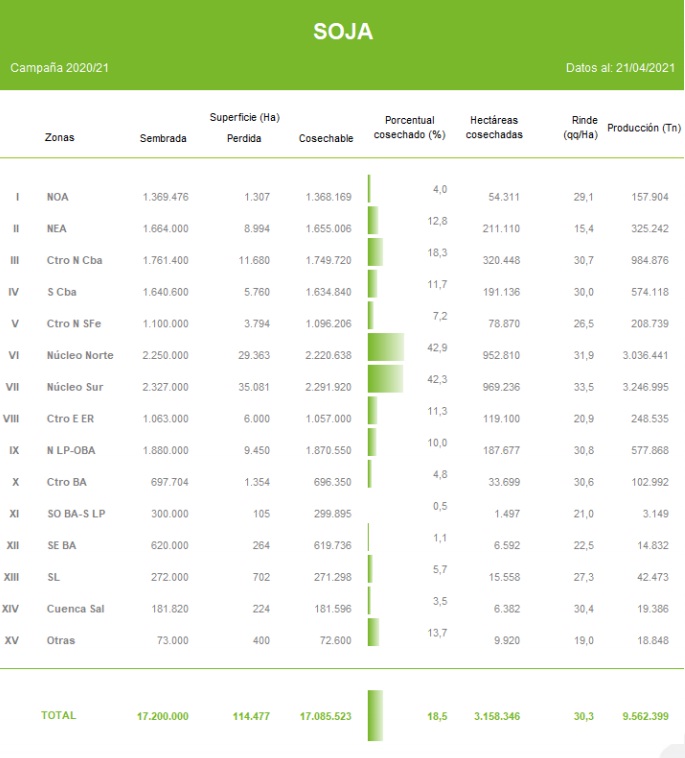The image size is (685, 758).
Task: Select the Núcleo Norte zone row label
Action: point(80,355)
